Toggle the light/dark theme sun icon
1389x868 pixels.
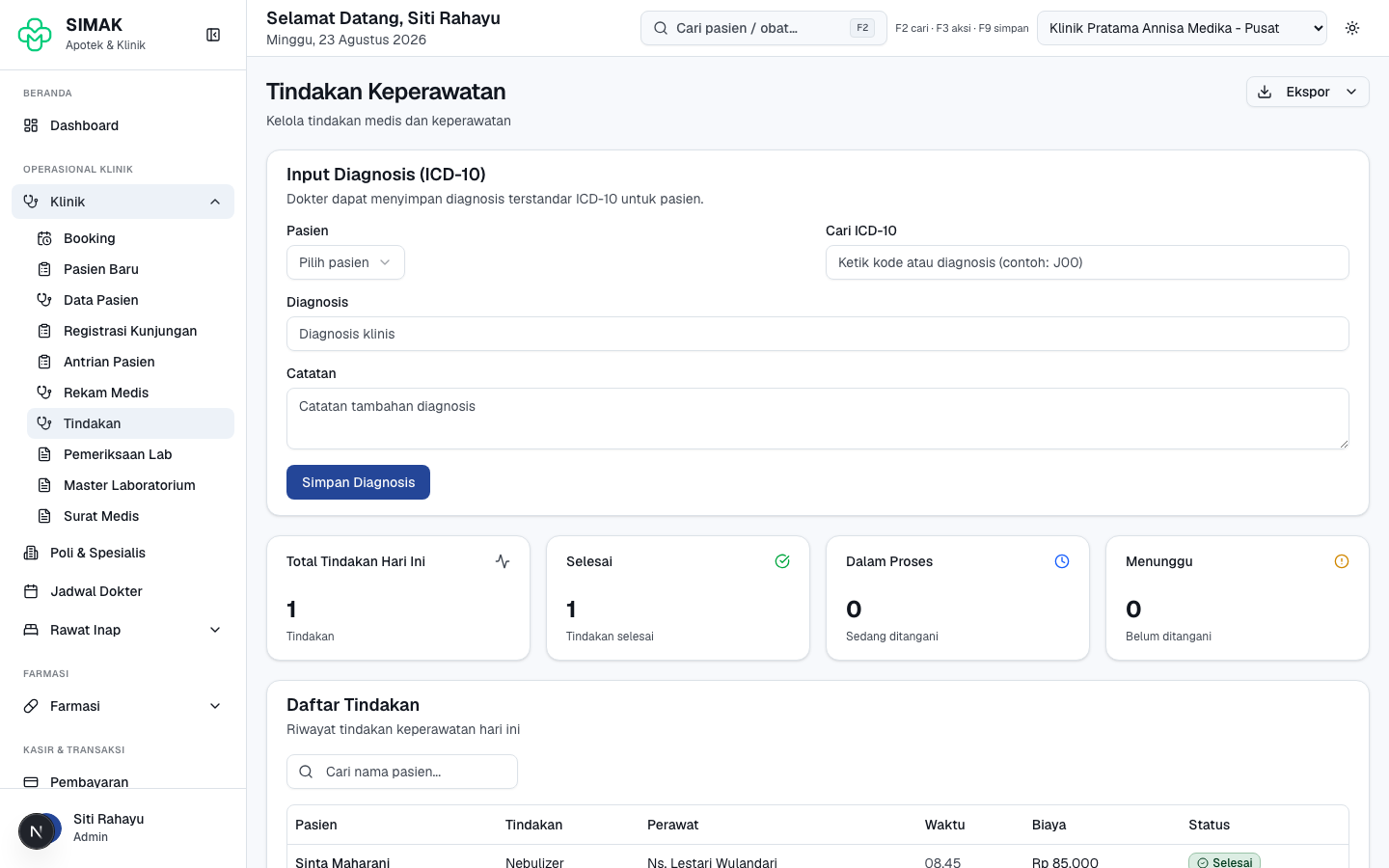(1352, 28)
